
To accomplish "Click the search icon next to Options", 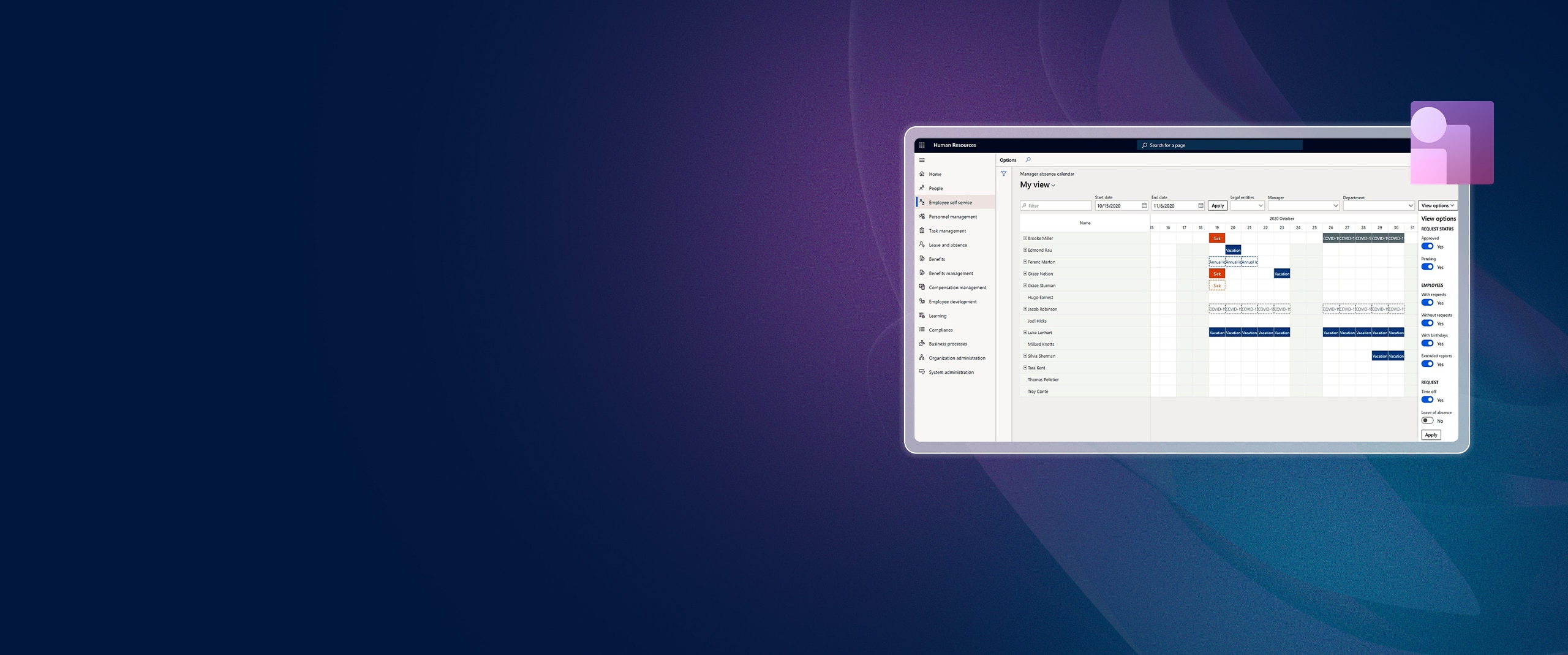I will click(x=1028, y=160).
